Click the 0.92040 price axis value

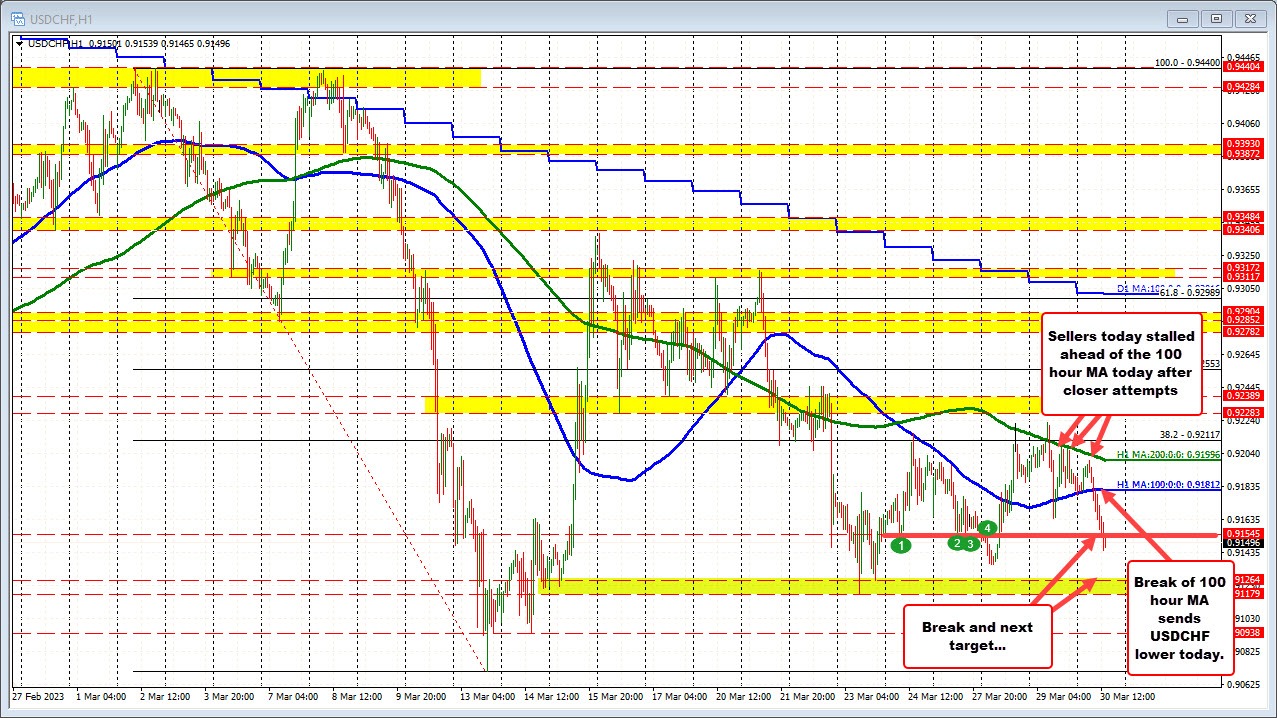point(1242,453)
